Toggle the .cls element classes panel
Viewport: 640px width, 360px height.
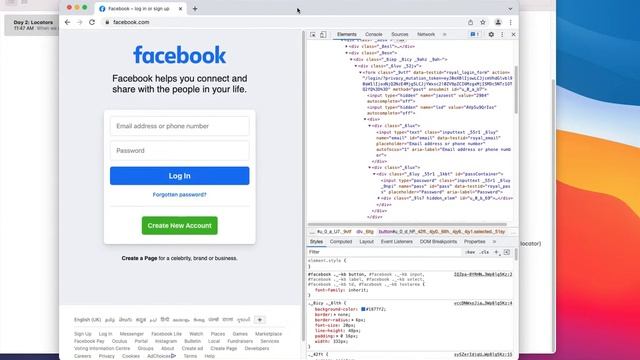click(x=484, y=252)
